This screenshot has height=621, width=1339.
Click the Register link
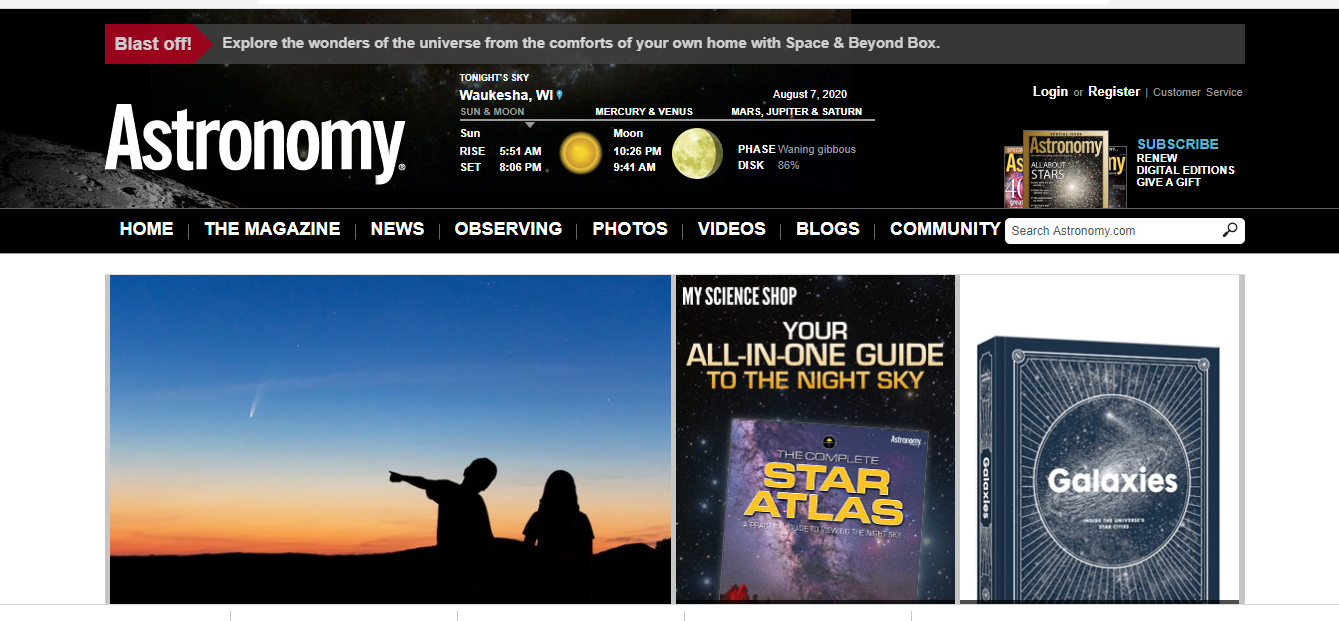[1114, 91]
